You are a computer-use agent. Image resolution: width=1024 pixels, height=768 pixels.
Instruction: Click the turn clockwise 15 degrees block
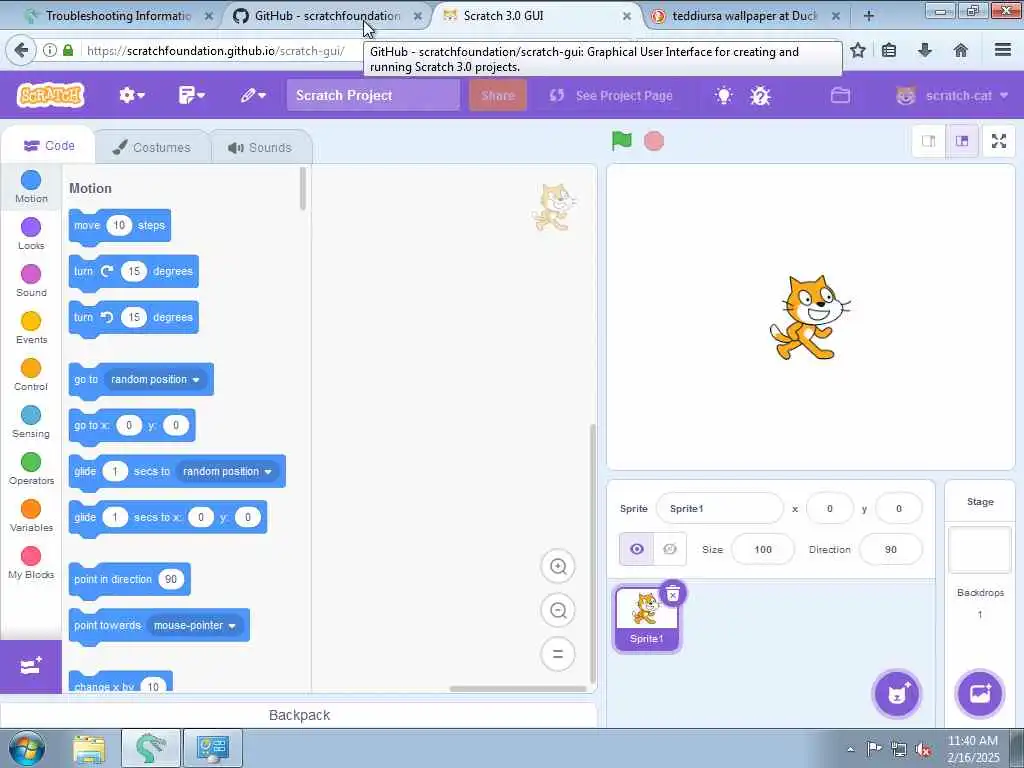point(133,272)
